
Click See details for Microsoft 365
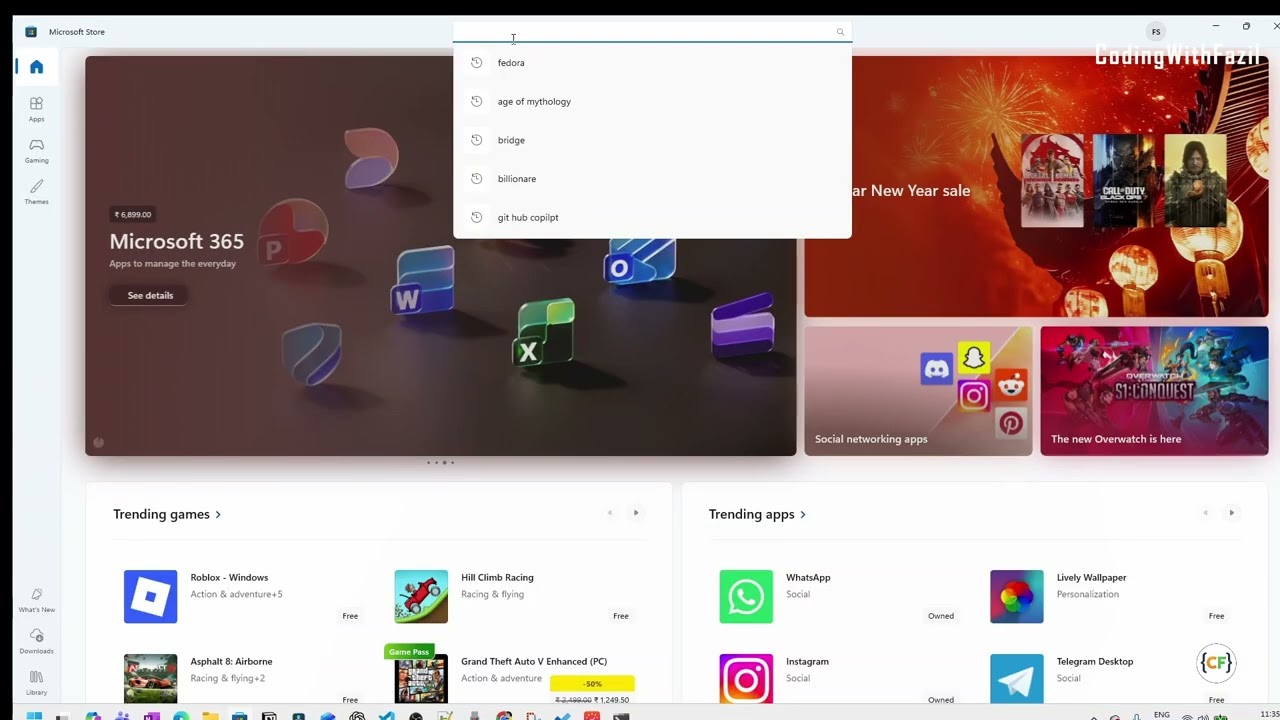pyautogui.click(x=150, y=295)
